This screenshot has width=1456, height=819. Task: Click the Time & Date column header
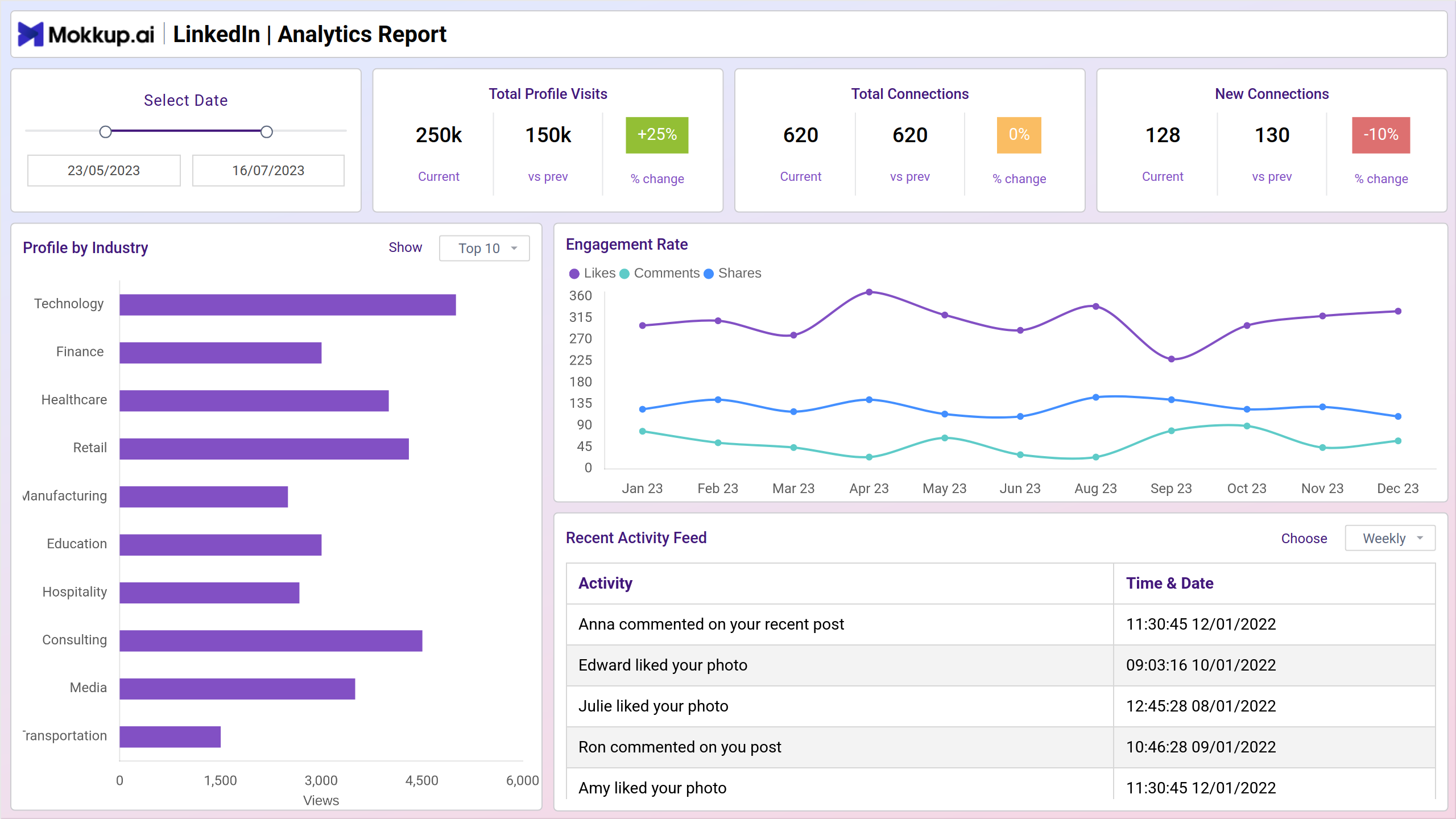tap(1275, 584)
